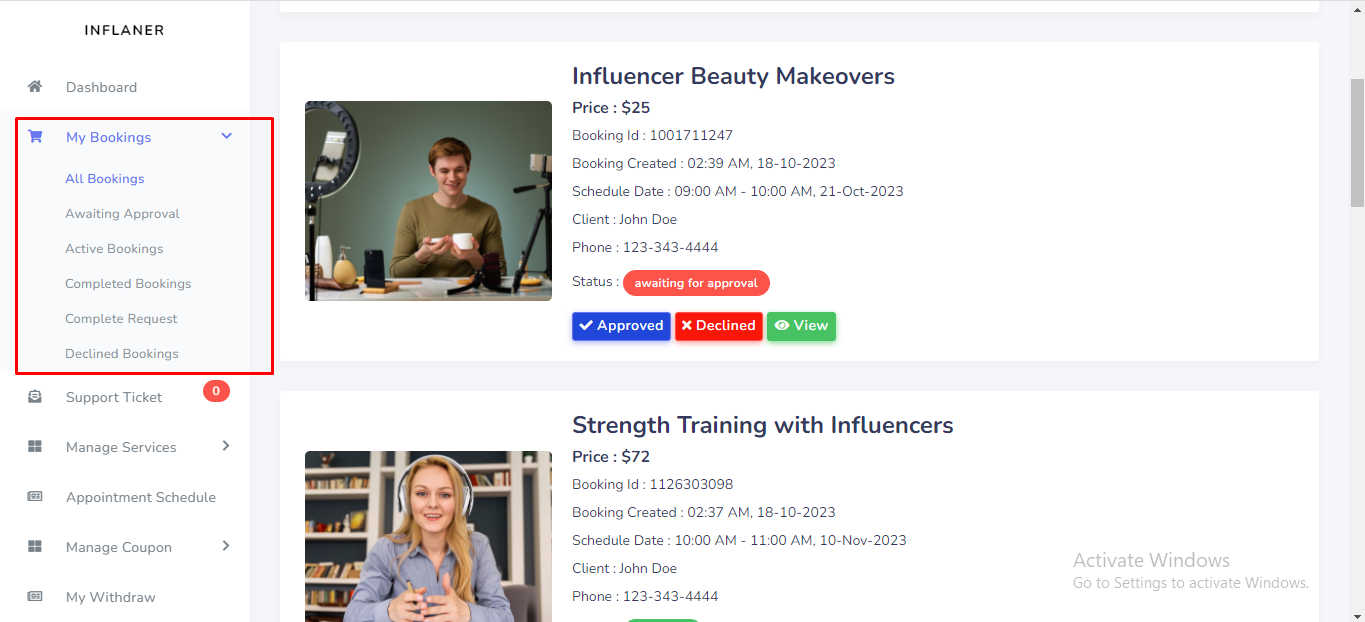Click the Support Ticket notification badge

(x=216, y=391)
